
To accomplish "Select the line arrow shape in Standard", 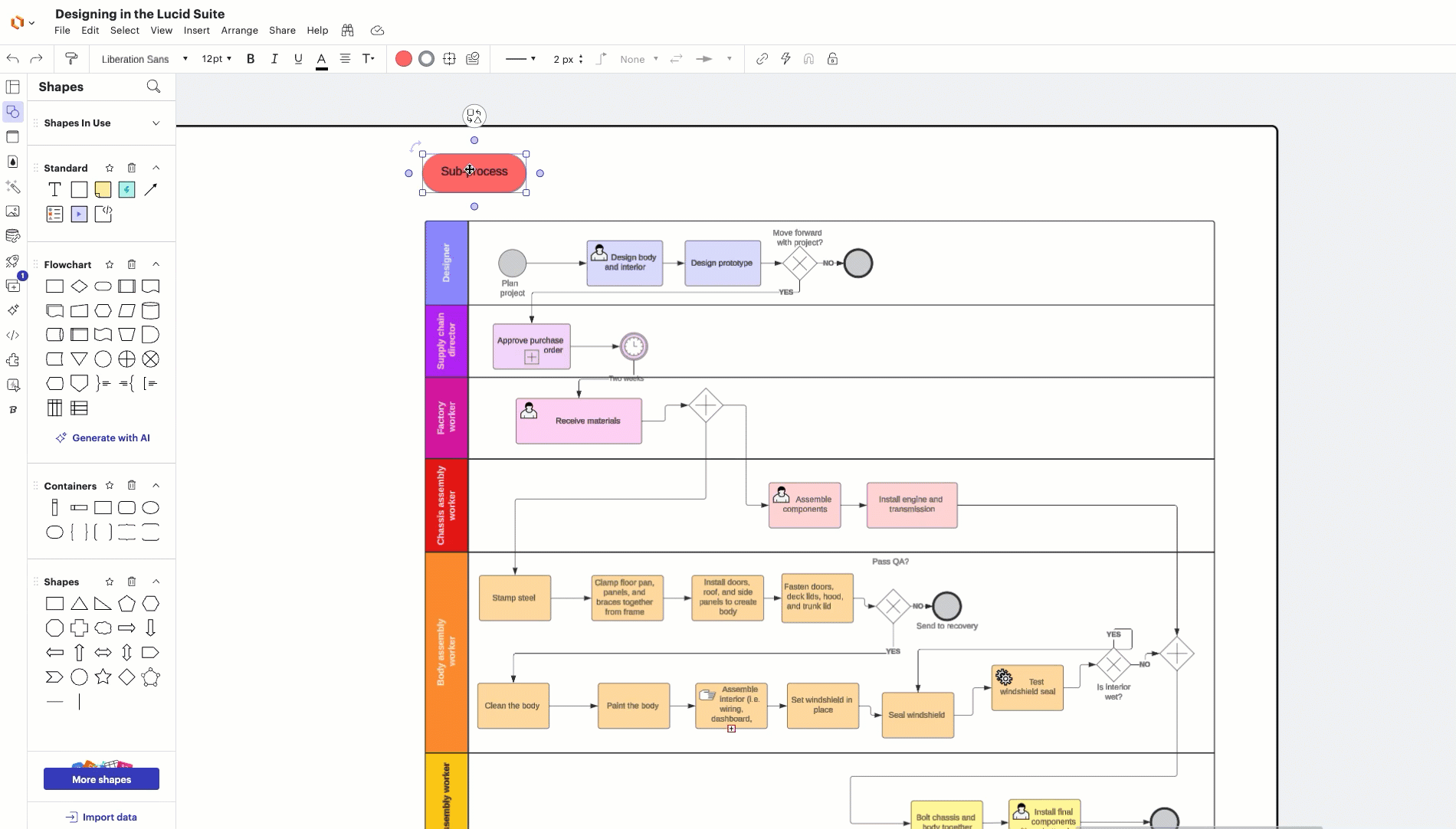I will (x=151, y=190).
